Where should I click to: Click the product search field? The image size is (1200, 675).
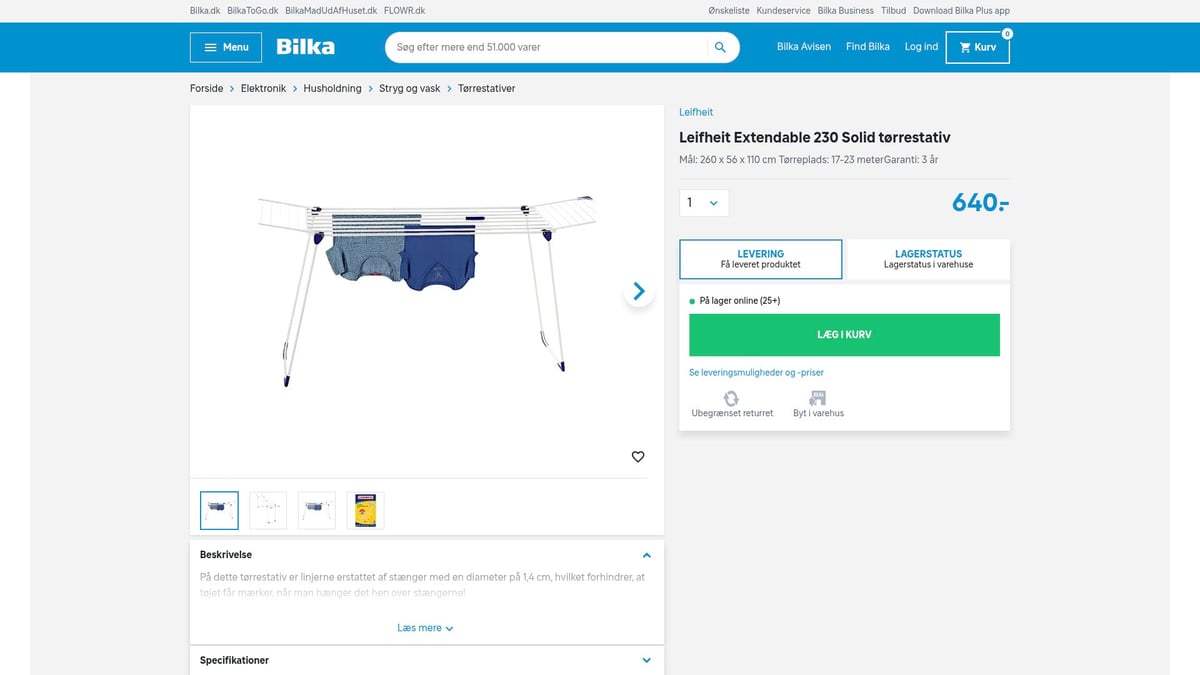(x=548, y=47)
